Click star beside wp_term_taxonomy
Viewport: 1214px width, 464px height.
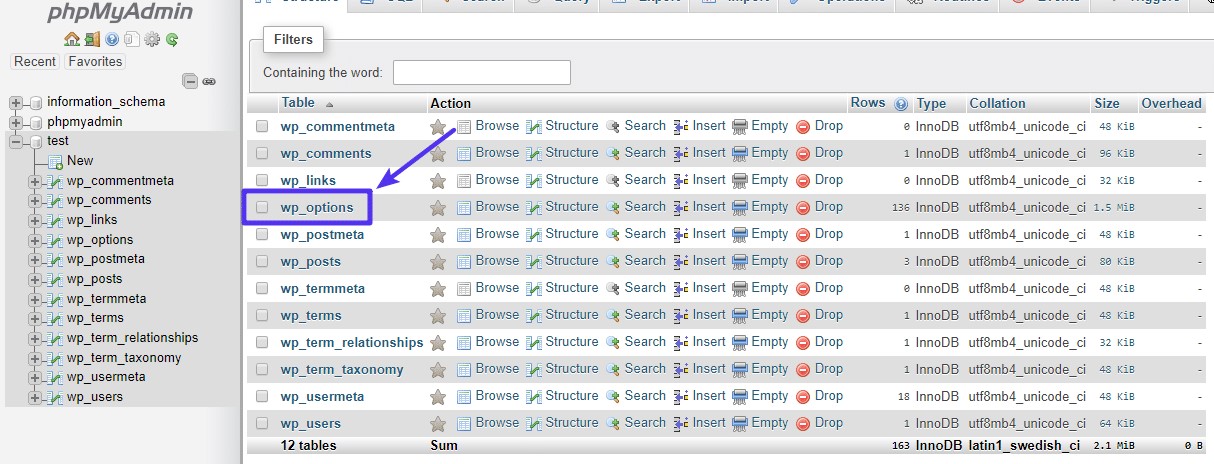pos(437,370)
